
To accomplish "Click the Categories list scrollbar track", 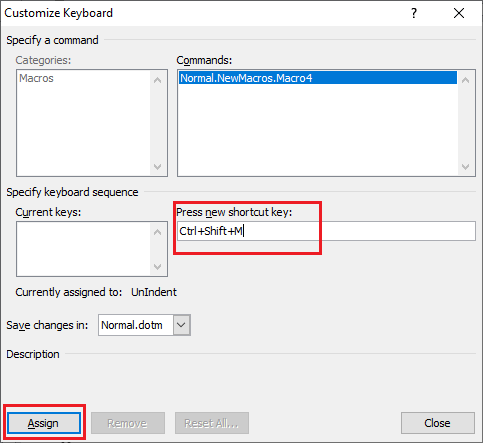I will tap(158, 123).
